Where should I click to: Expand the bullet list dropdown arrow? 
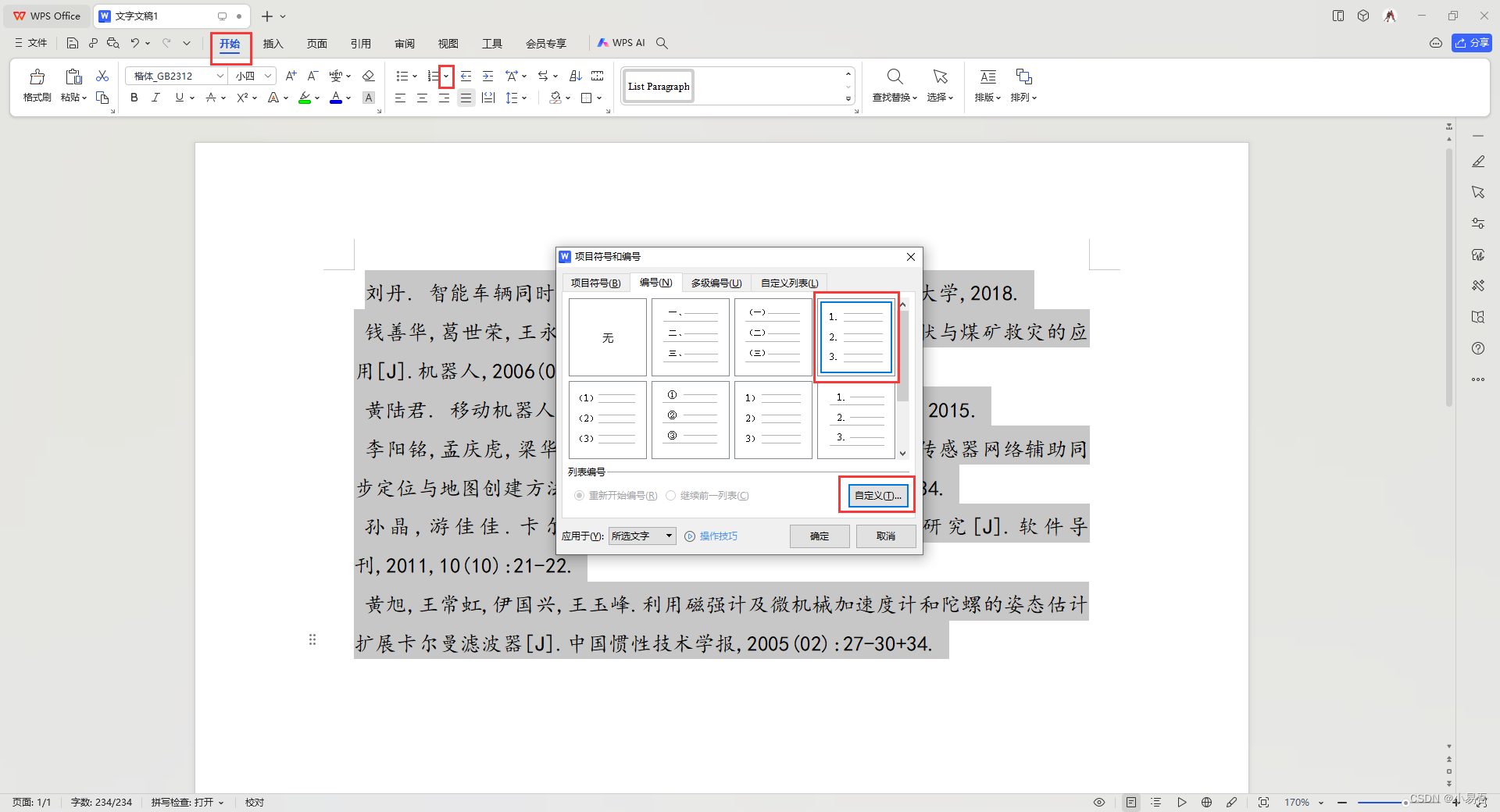pyautogui.click(x=415, y=76)
